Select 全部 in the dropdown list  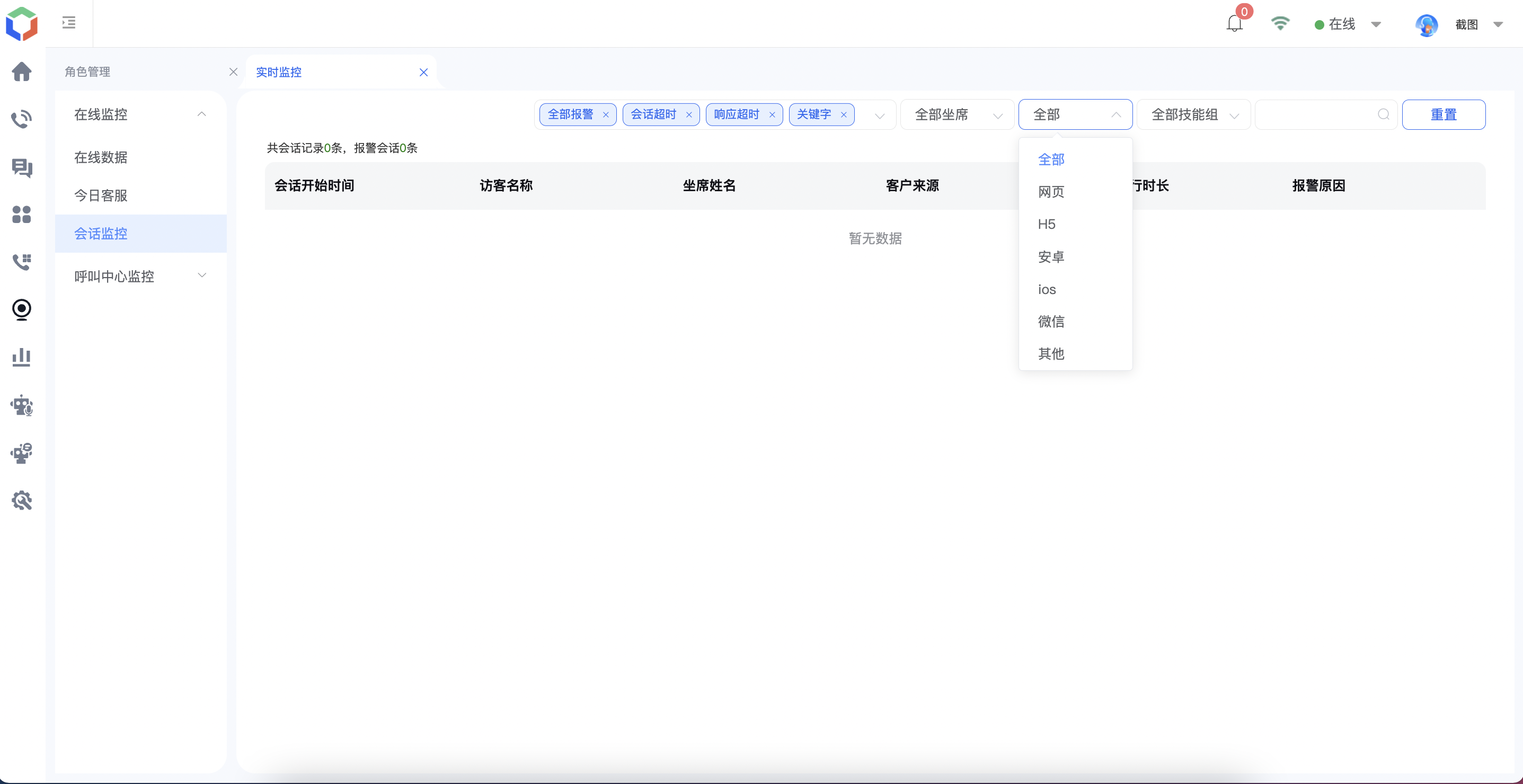click(1075, 159)
